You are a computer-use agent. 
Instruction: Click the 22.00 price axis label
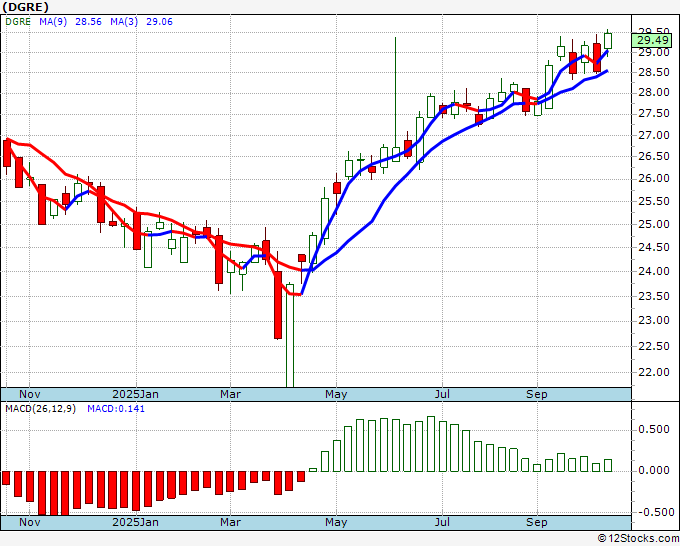[654, 372]
